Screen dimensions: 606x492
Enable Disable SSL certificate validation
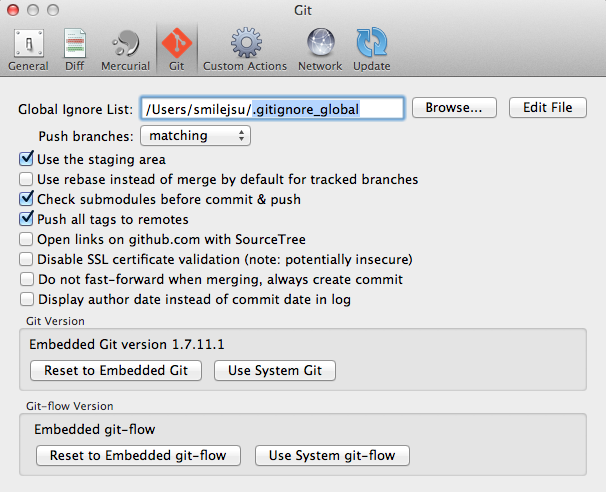(26, 259)
